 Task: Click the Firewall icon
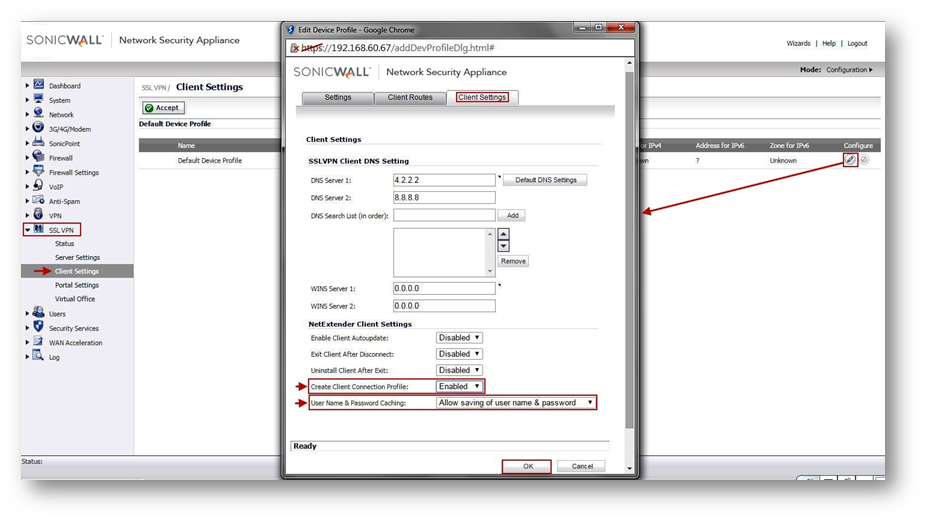(38, 157)
